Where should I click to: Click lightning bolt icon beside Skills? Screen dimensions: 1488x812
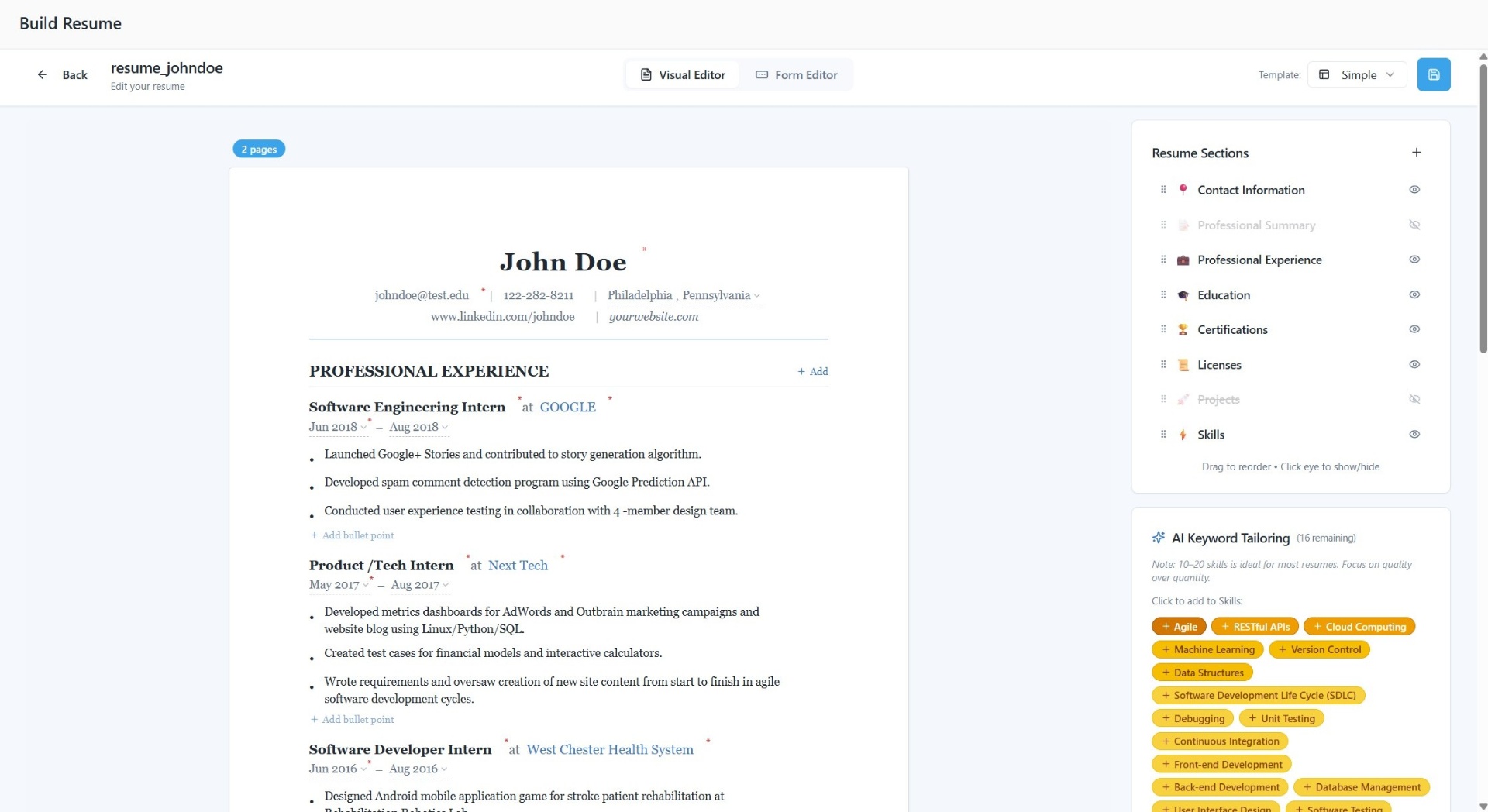(x=1183, y=434)
